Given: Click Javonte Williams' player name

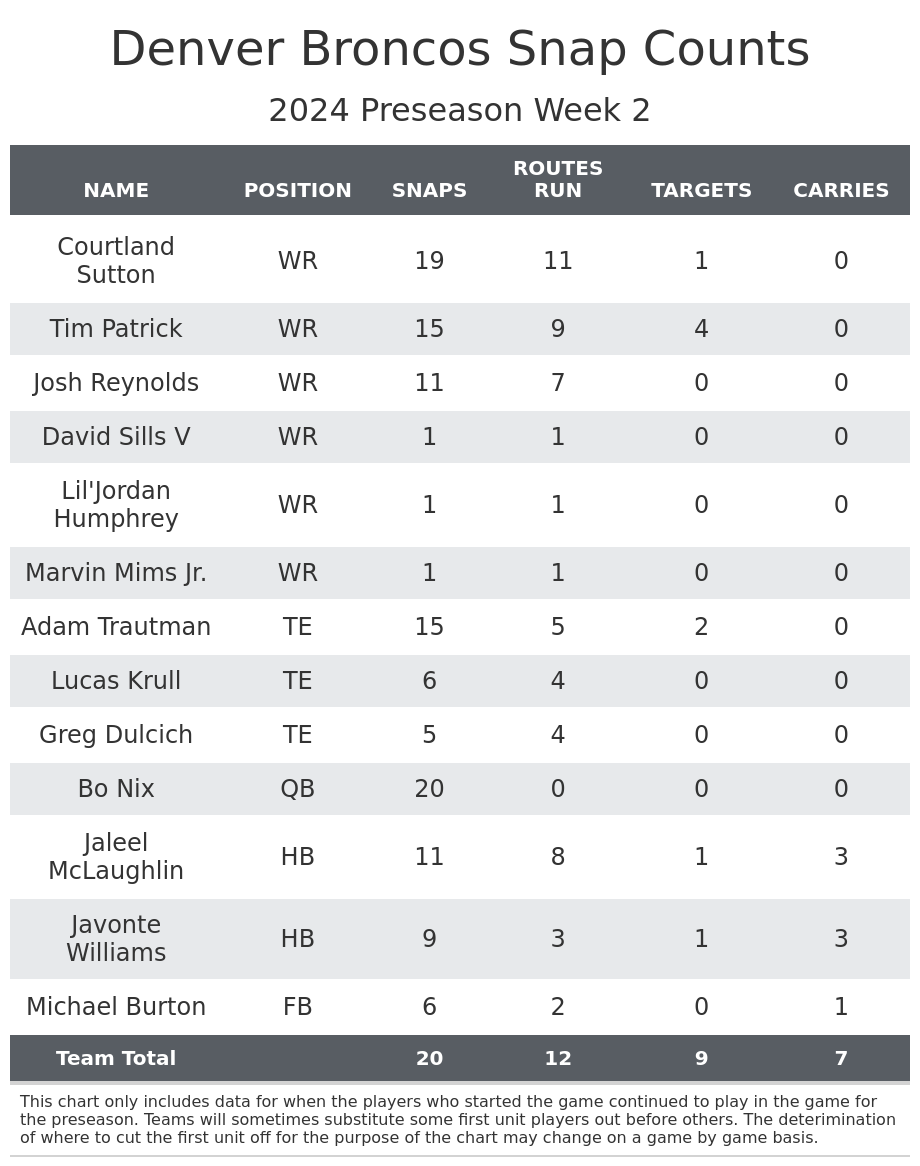Looking at the screenshot, I should coord(116,939).
